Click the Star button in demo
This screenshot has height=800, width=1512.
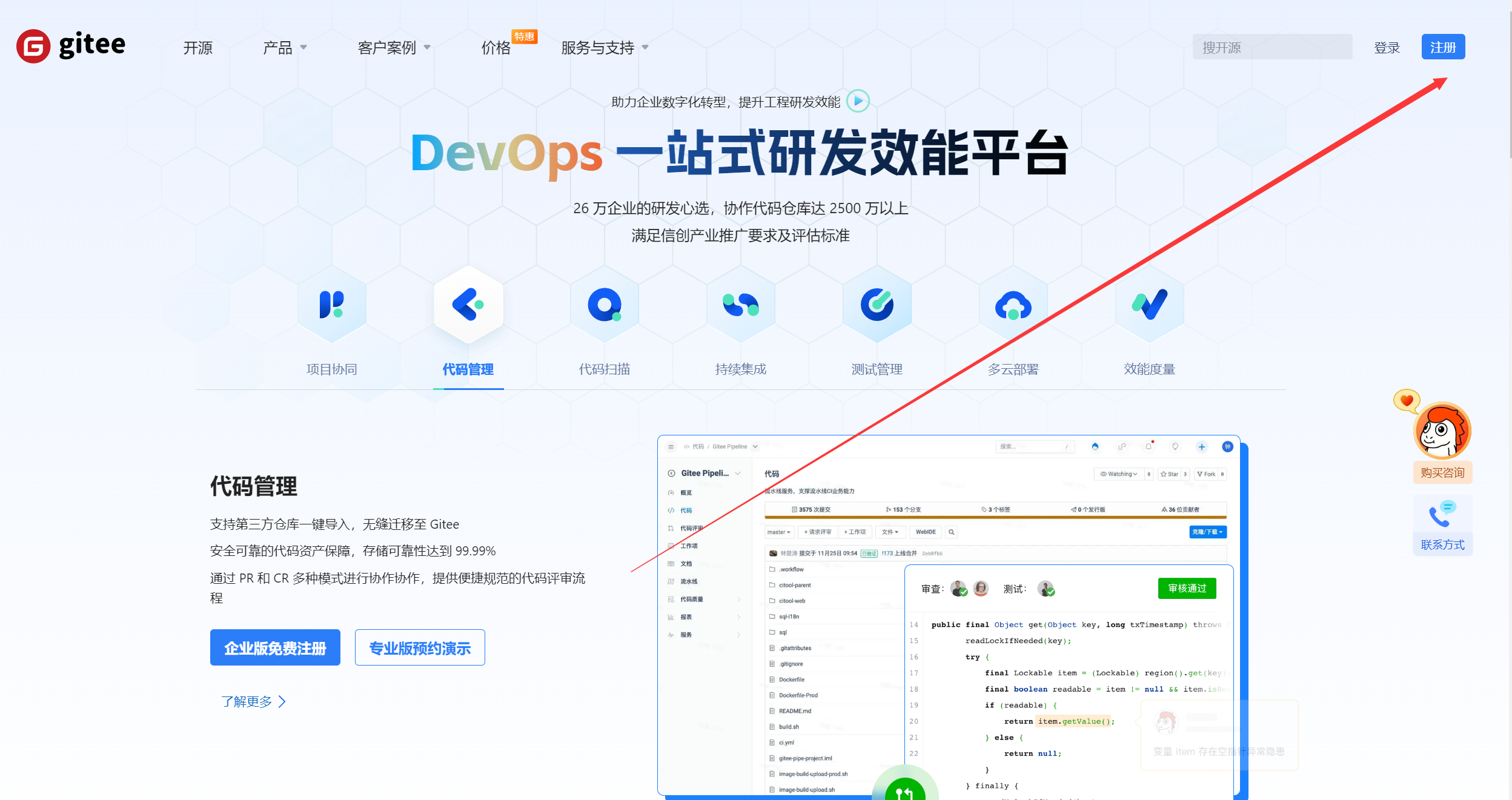tap(1169, 474)
